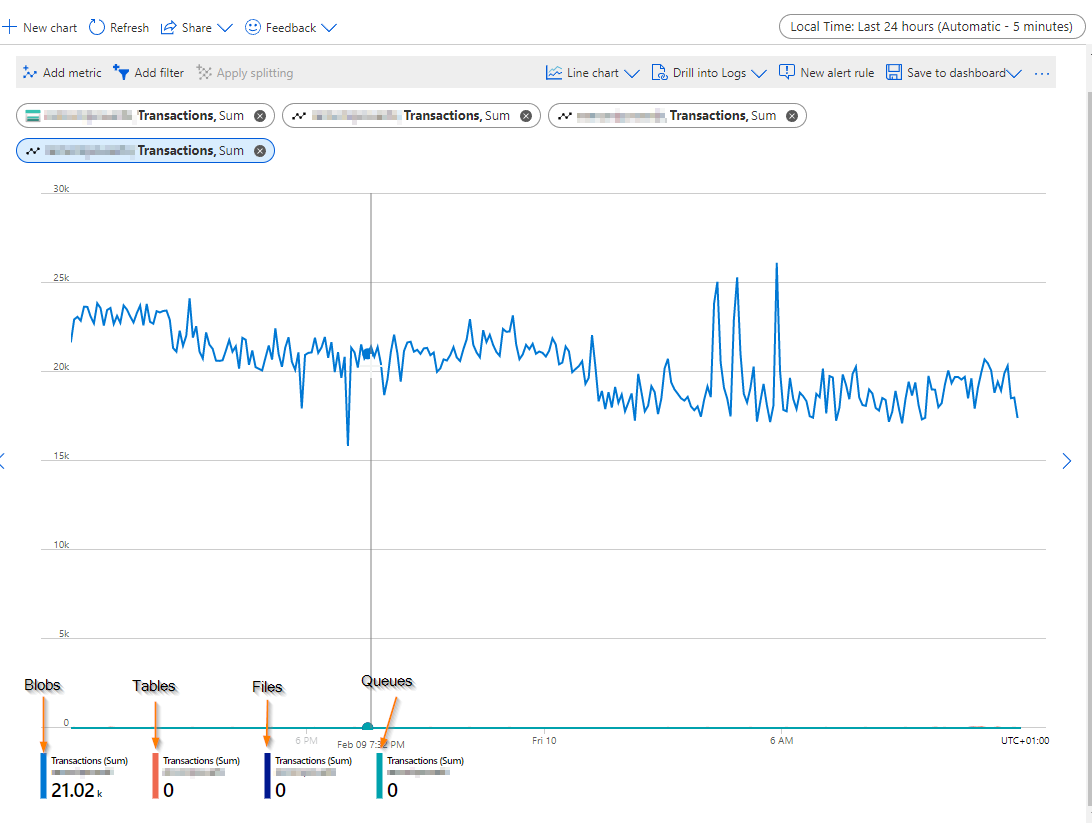Image resolution: width=1092 pixels, height=835 pixels.
Task: Remove the first Transactions Sum metric chip
Action: click(260, 116)
